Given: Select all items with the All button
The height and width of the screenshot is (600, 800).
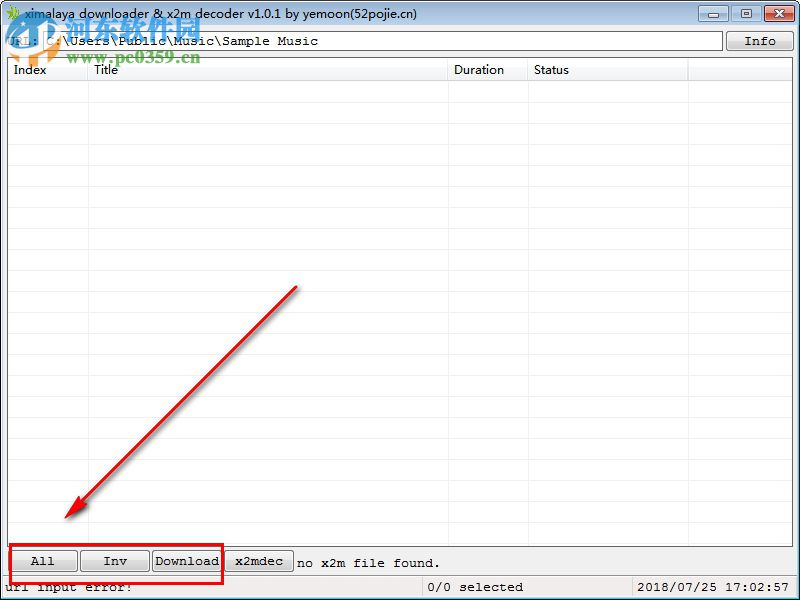Looking at the screenshot, I should (x=43, y=561).
